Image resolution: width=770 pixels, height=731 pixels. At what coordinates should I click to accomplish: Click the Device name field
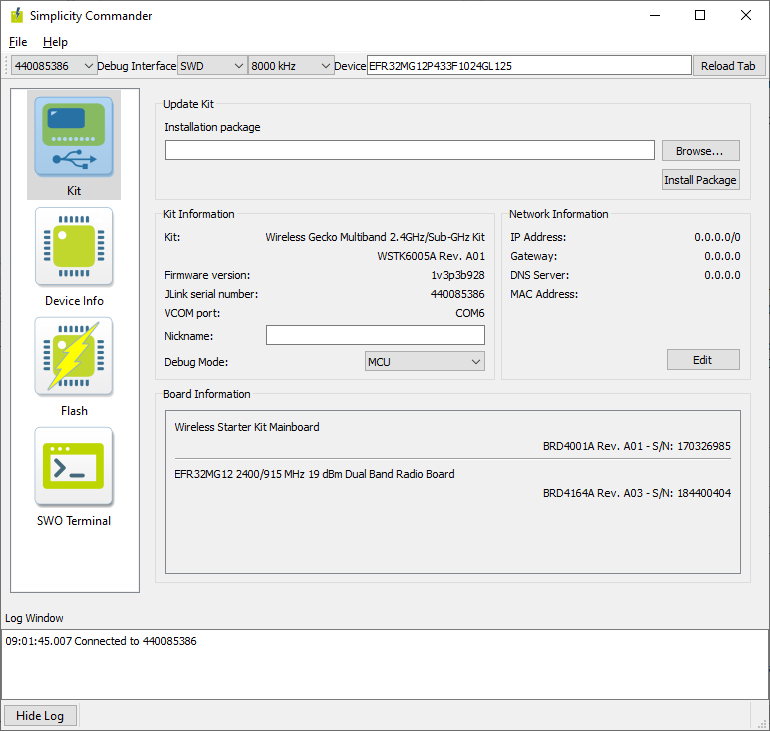(529, 66)
